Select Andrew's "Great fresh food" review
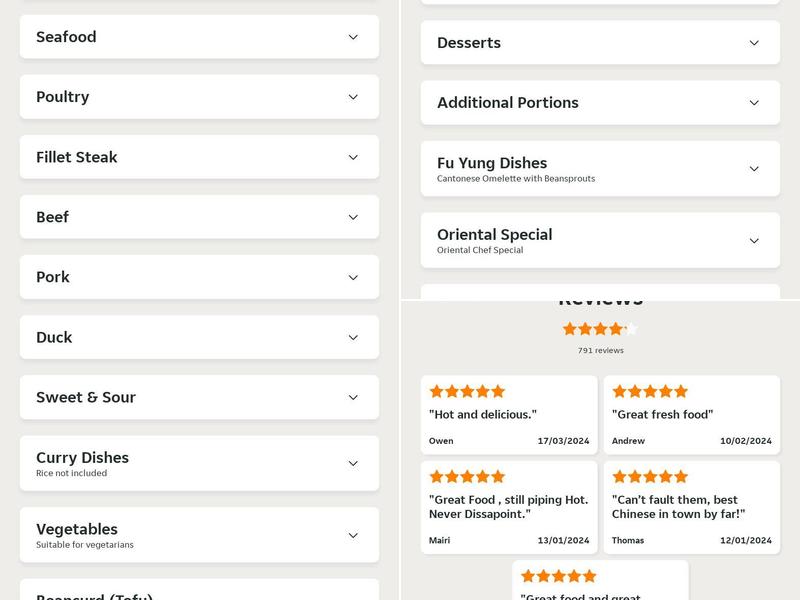The height and width of the screenshot is (600, 800). coord(691,414)
